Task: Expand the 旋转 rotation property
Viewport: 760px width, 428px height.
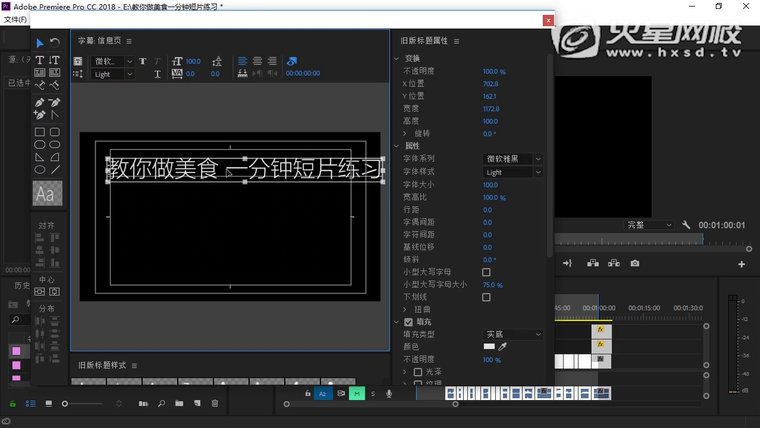Action: pyautogui.click(x=405, y=133)
